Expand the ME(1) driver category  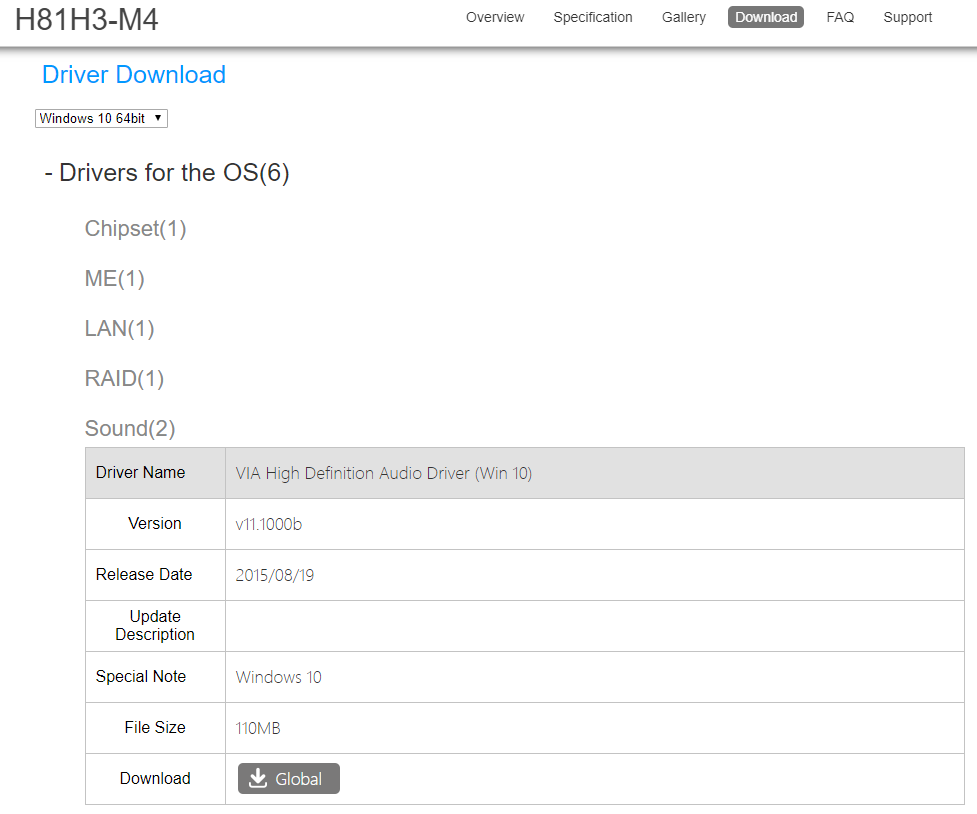click(115, 279)
